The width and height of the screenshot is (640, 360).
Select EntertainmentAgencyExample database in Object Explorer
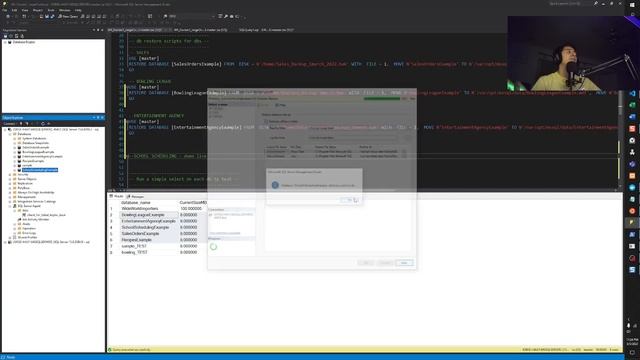pos(42,156)
